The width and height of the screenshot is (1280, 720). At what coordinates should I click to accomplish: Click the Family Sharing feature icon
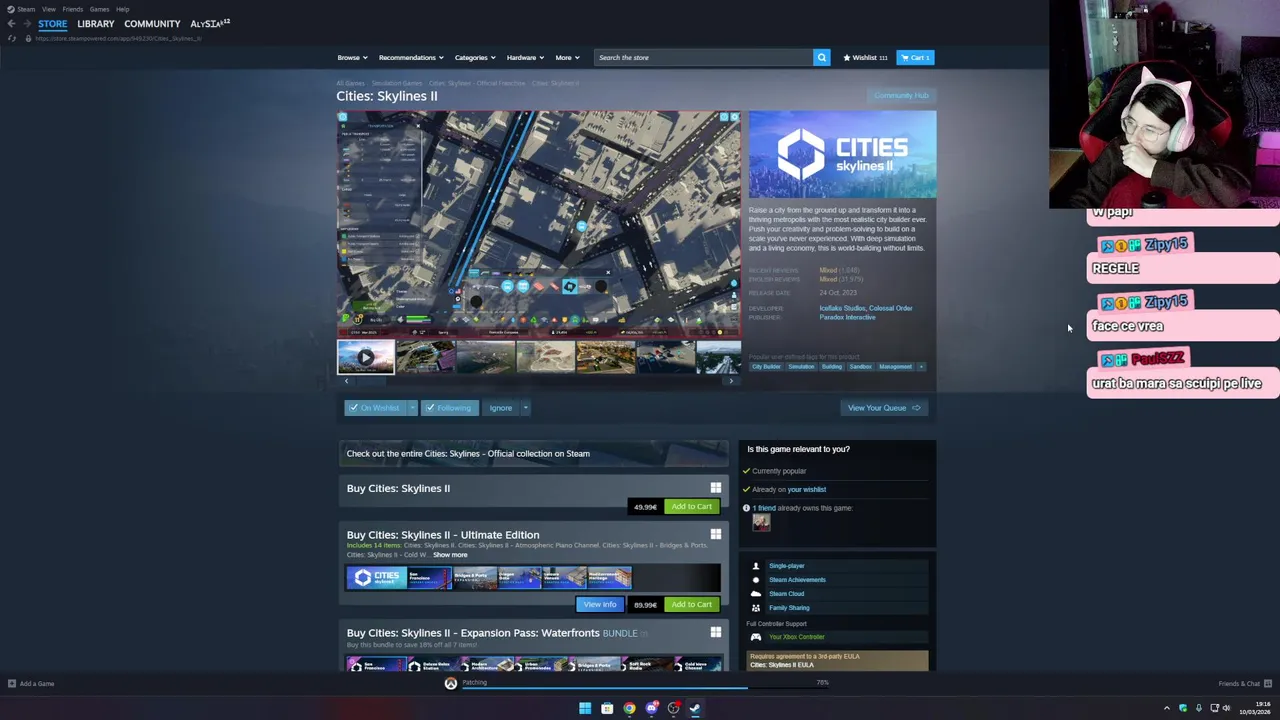(x=756, y=608)
